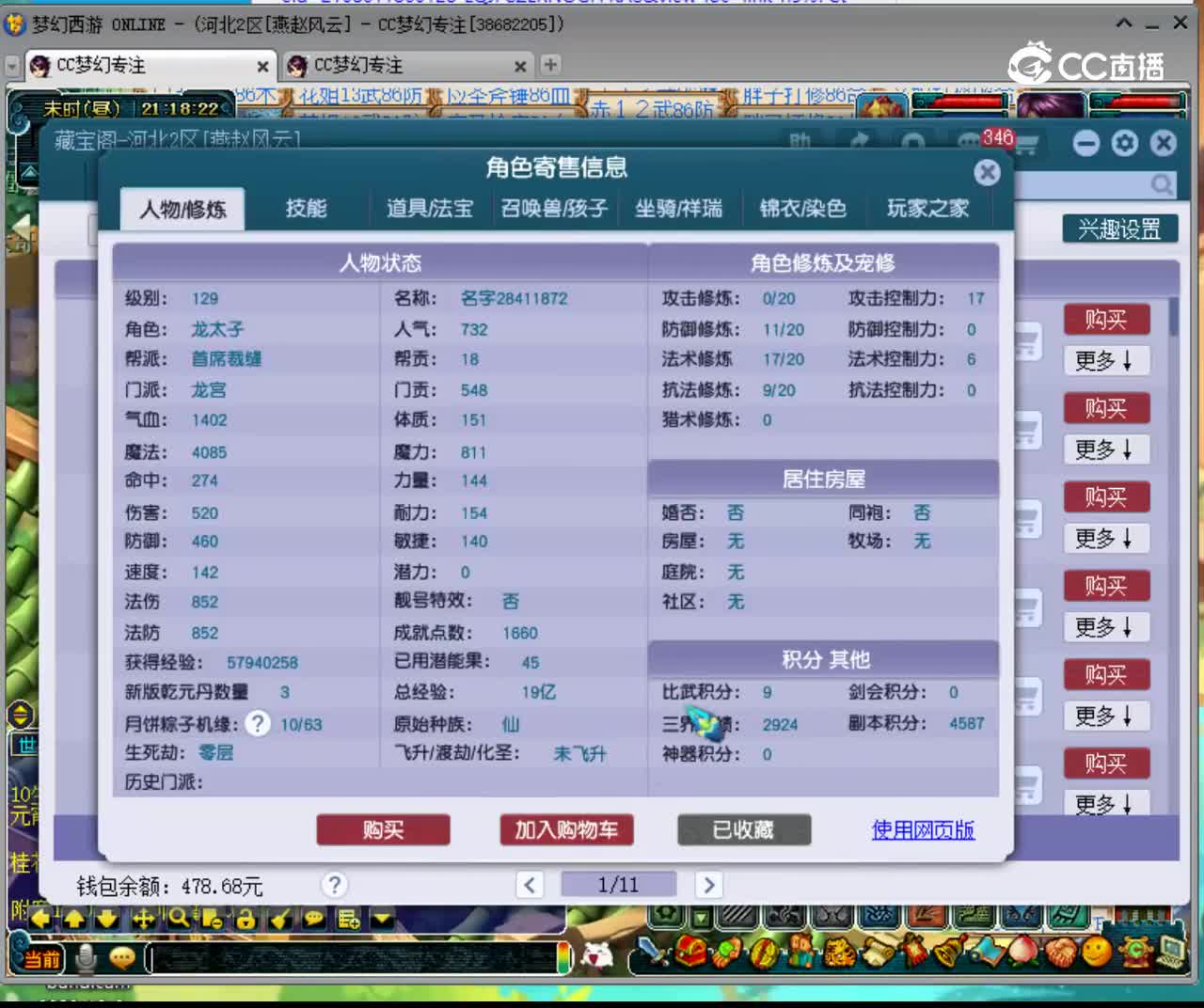Click the 1/11 page number field
Screen dimensions: 1204x1008
tap(618, 885)
